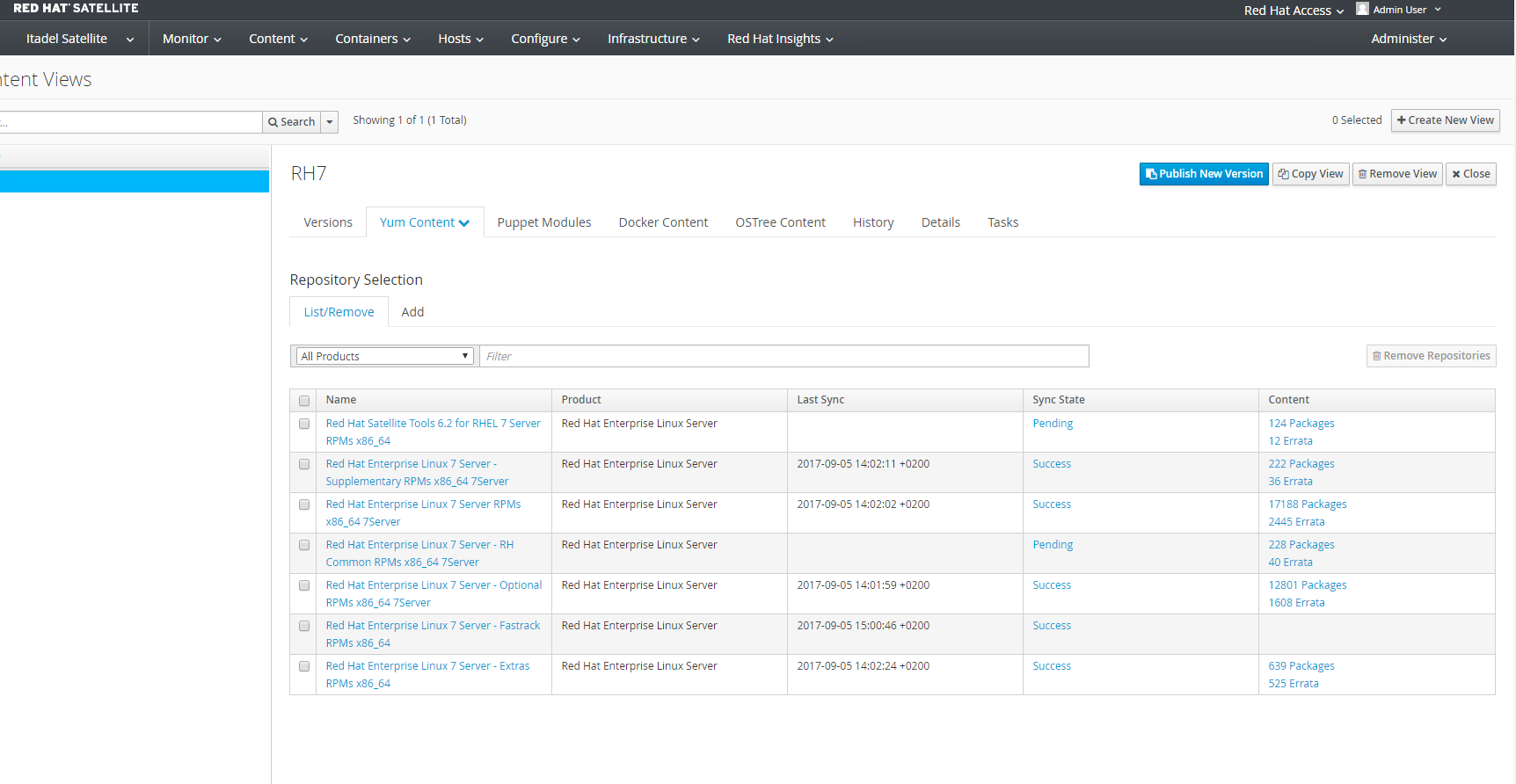Click the Red Hat Satellite logo
The height and width of the screenshot is (784, 1516).
76,8
